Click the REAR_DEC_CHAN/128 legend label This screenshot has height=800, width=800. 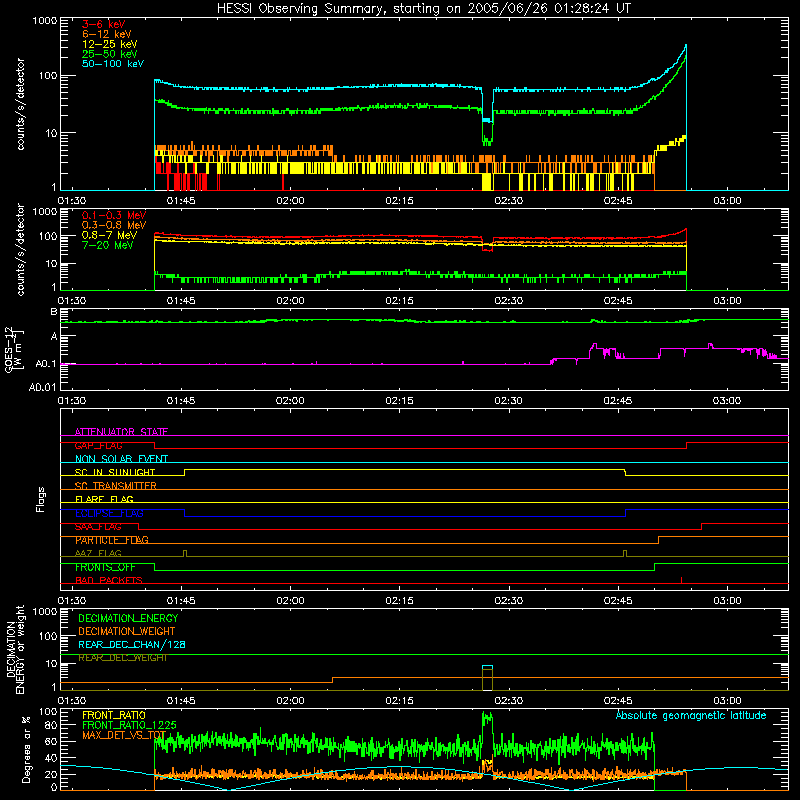[x=132, y=644]
